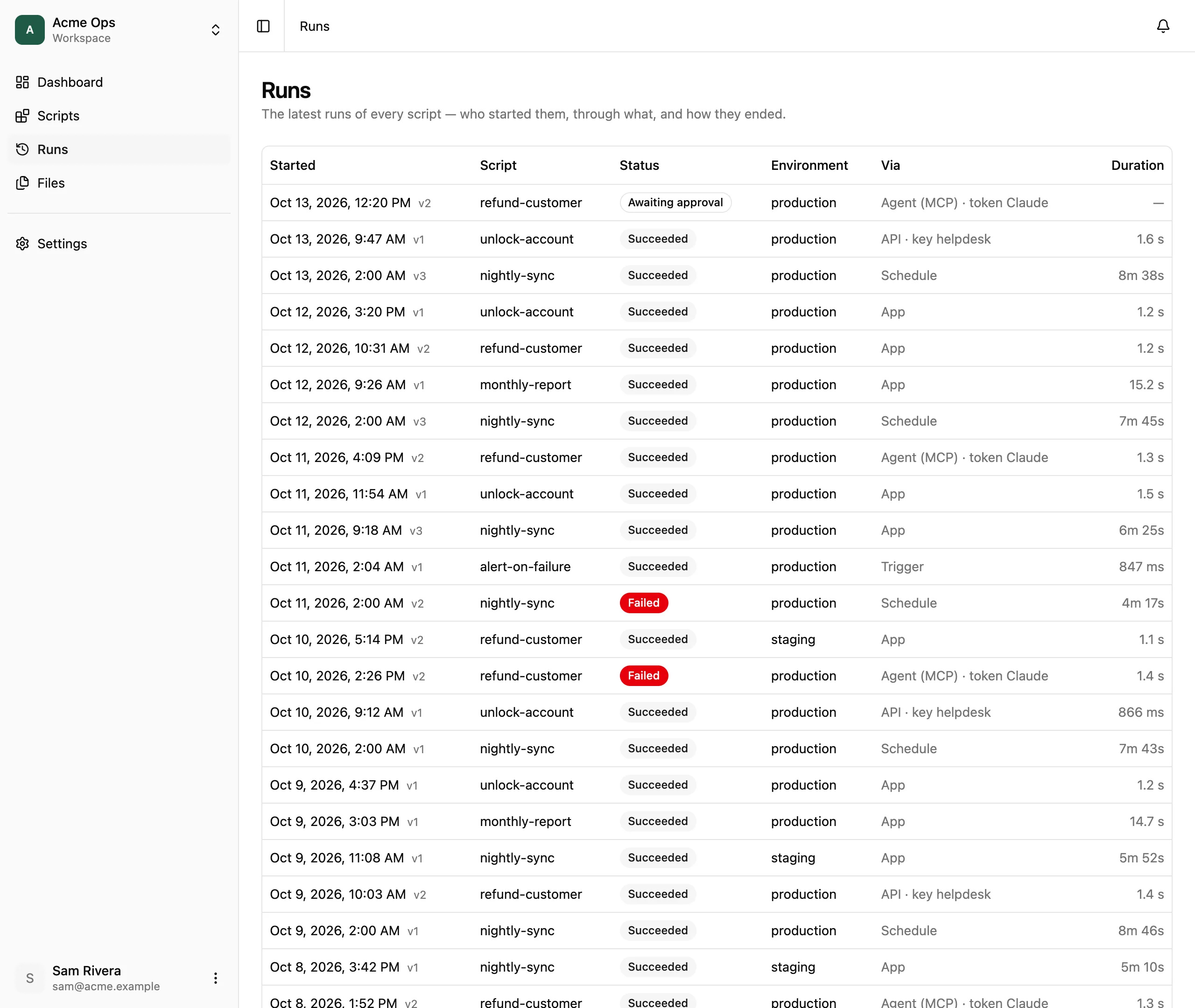Click staging in Oct 10 5:14 PM row

pos(793,640)
